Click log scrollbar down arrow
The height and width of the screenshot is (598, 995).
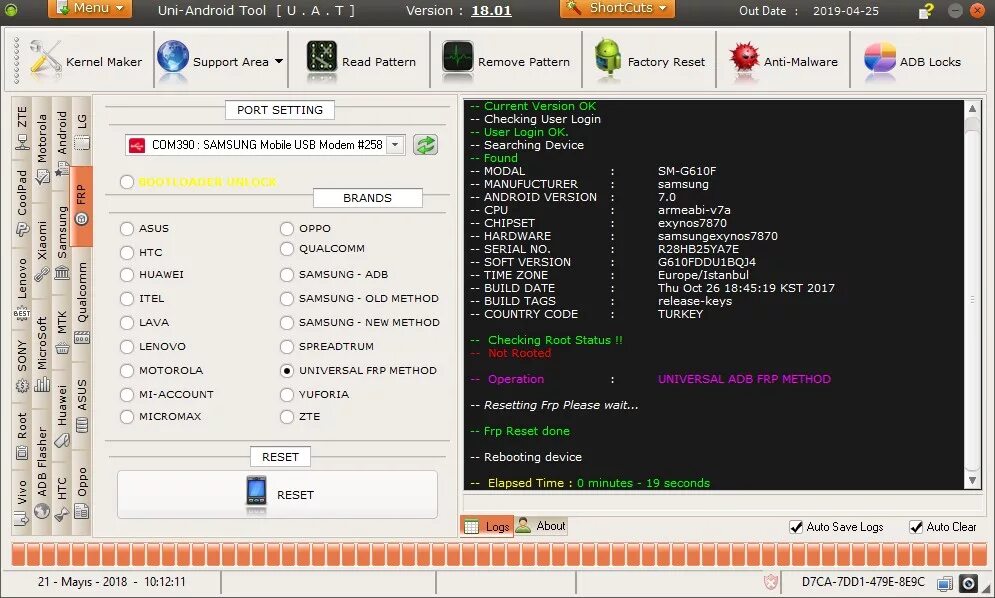point(972,481)
